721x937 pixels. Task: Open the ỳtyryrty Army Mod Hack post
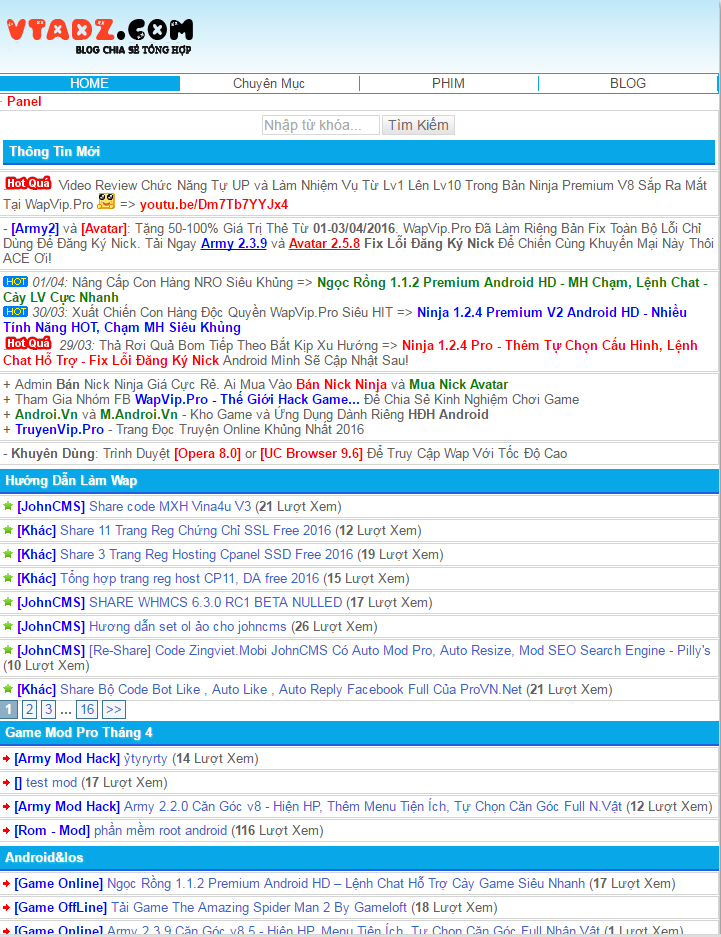[x=146, y=758]
